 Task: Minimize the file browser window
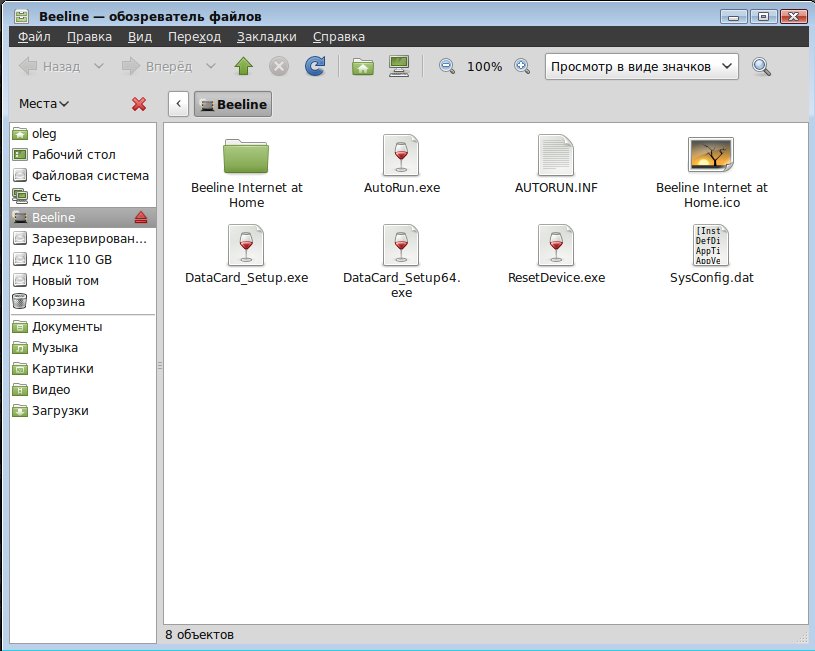click(733, 17)
